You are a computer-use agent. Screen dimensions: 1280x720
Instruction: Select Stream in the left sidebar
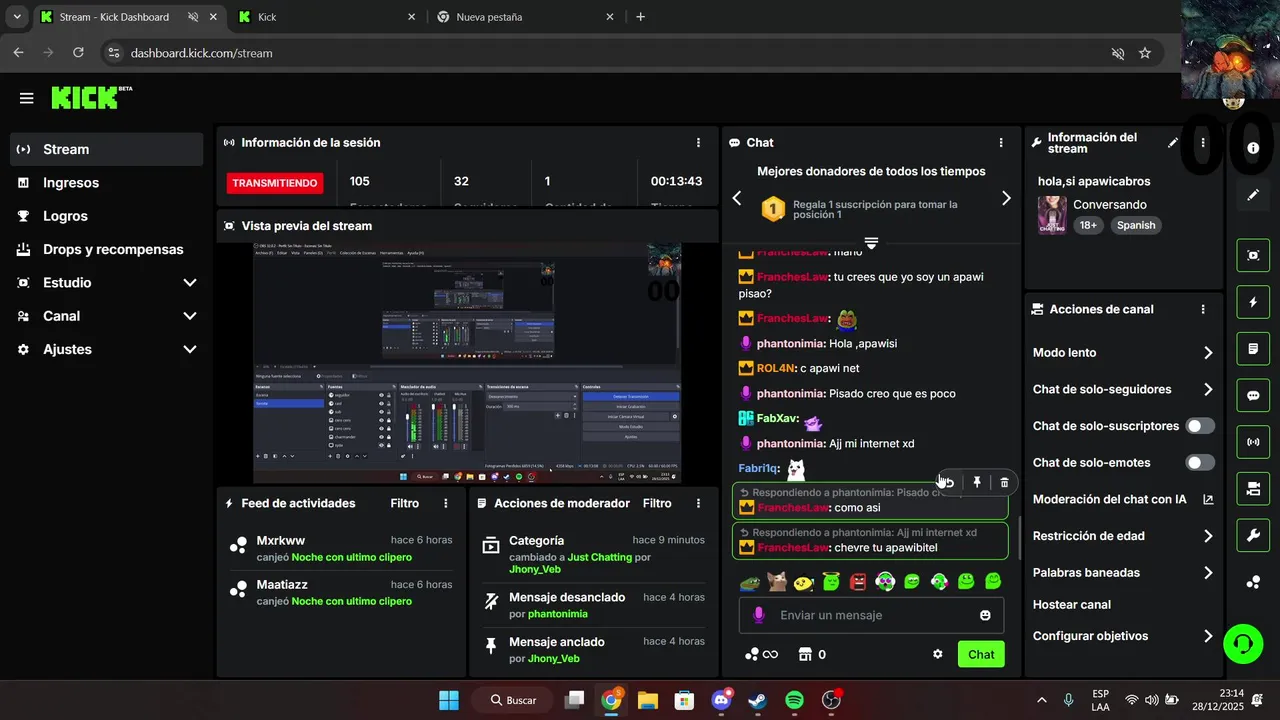107,149
